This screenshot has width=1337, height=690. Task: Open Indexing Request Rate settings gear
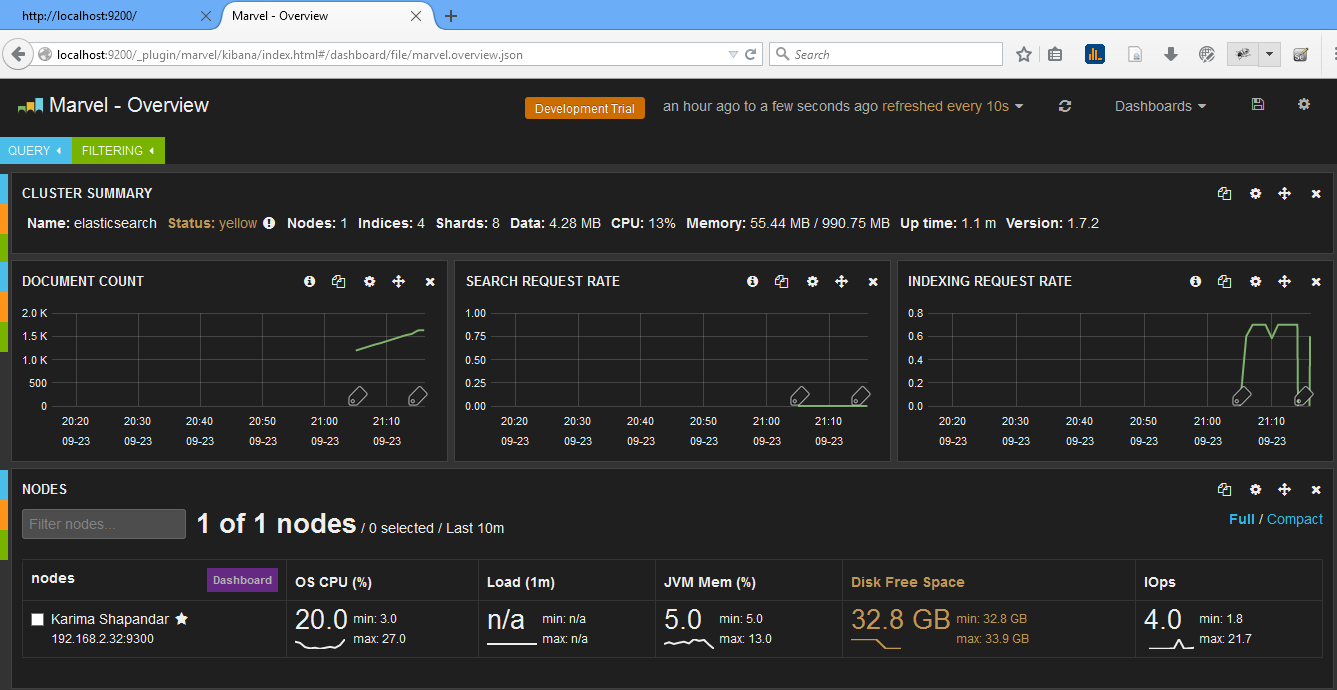click(1255, 282)
